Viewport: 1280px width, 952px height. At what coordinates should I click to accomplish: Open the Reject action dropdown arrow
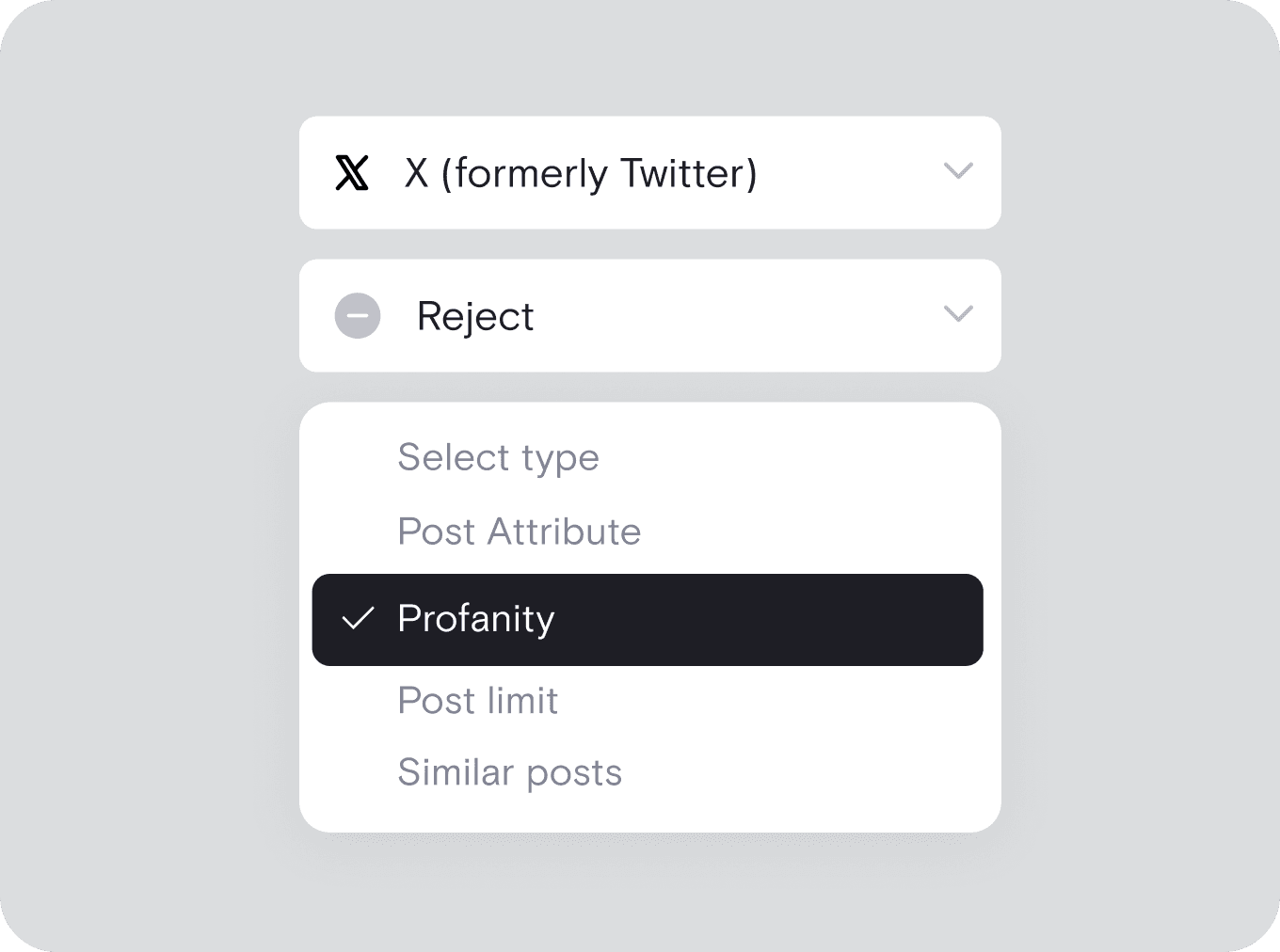tap(957, 314)
